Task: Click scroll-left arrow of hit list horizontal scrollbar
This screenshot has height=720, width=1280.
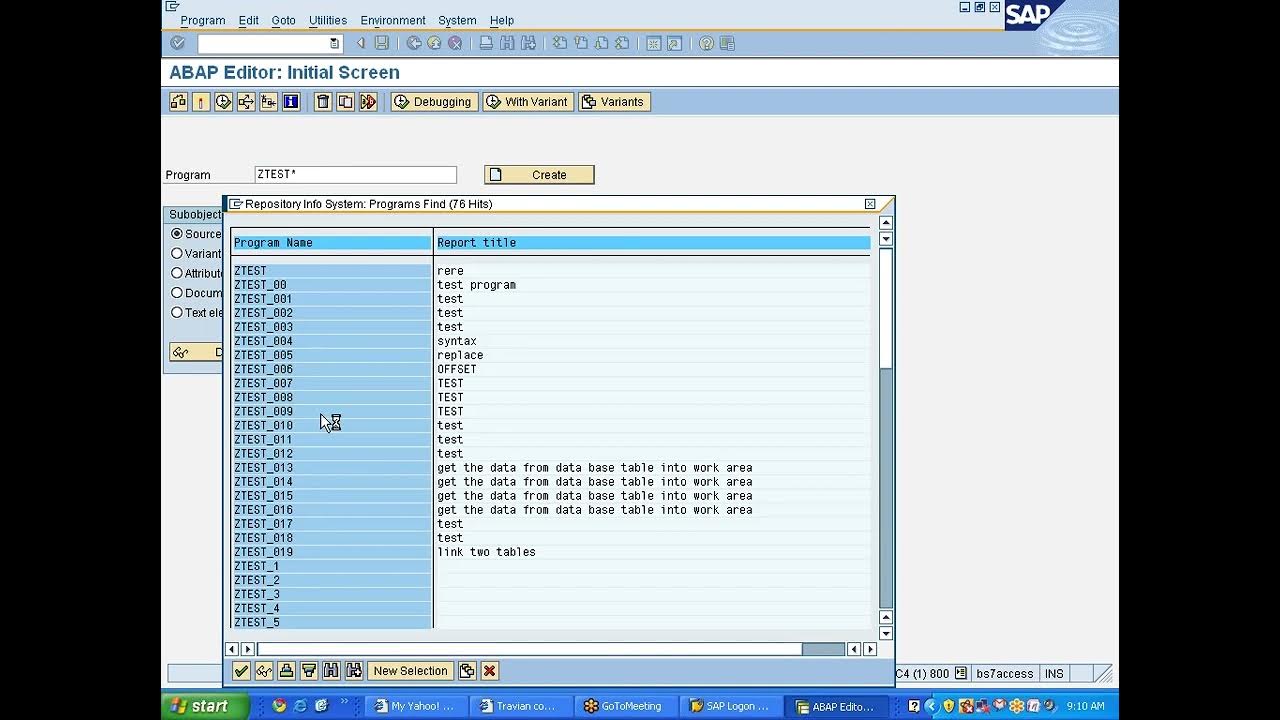Action: click(x=232, y=649)
